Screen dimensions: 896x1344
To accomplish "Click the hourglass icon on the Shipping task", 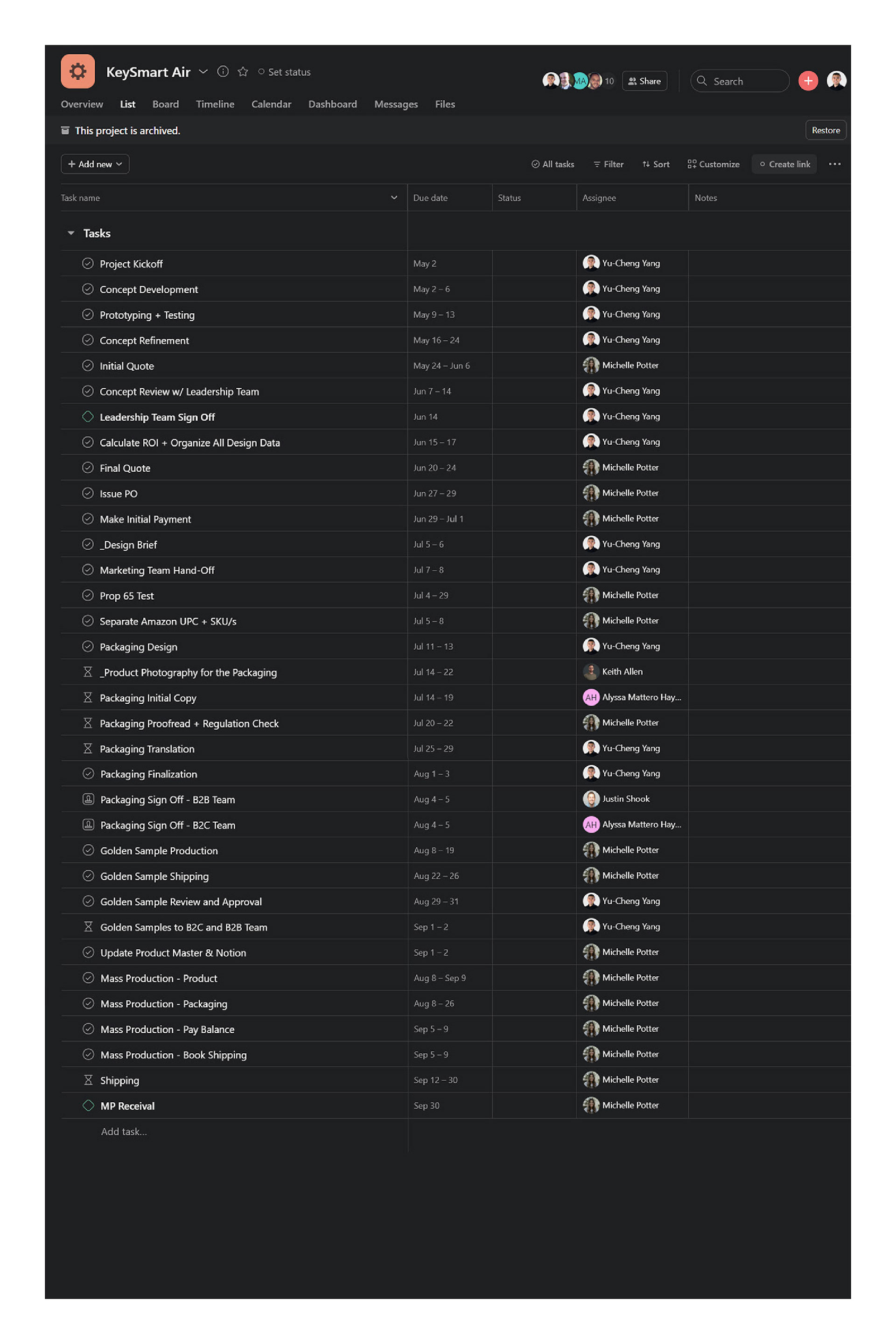I will pos(88,1080).
